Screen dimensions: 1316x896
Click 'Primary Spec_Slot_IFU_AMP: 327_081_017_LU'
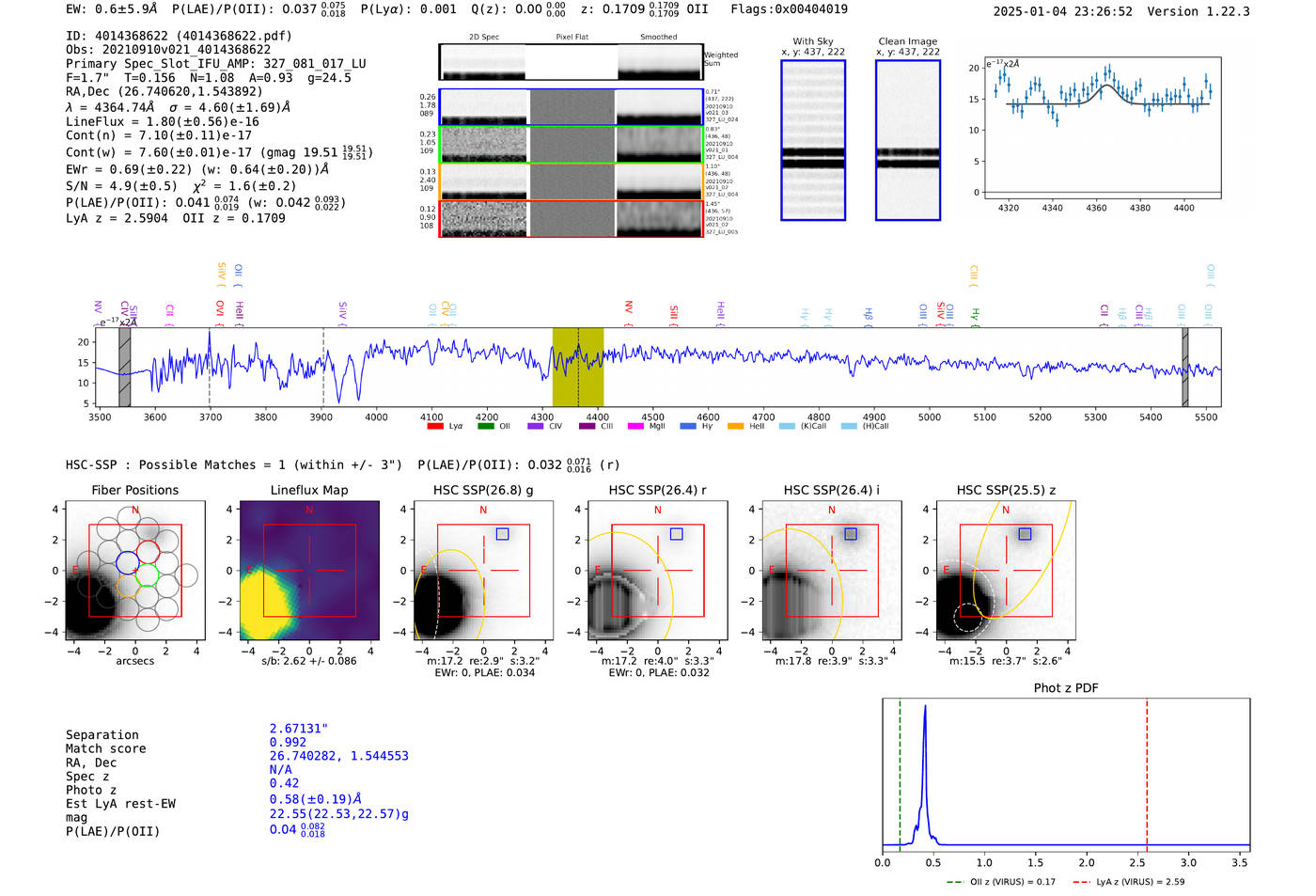pos(216,64)
